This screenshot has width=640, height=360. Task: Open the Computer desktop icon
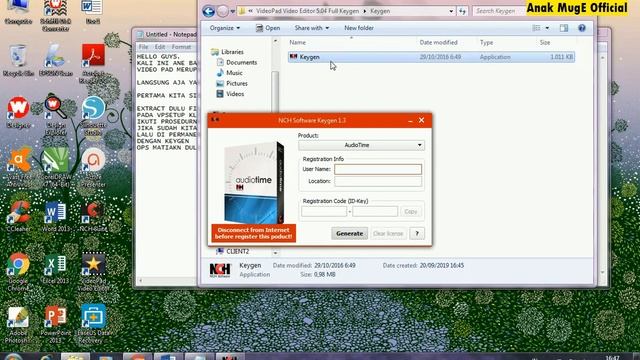click(18, 12)
